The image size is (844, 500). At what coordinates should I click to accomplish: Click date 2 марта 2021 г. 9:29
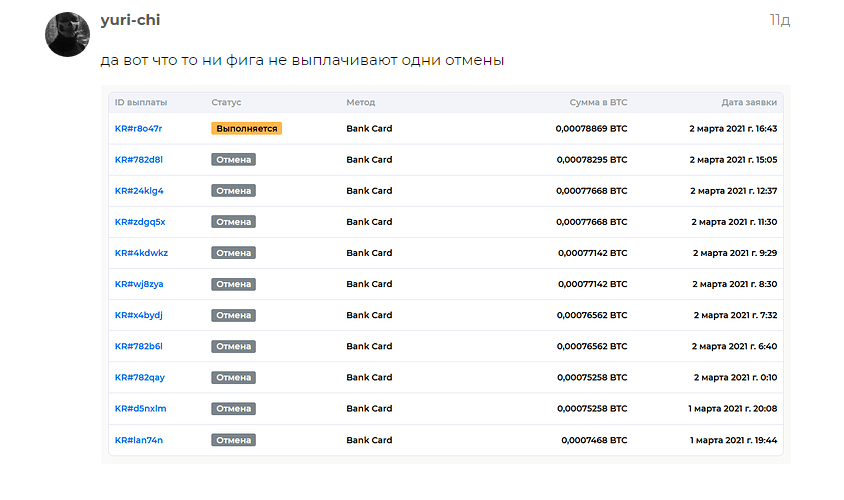pyautogui.click(x=735, y=253)
